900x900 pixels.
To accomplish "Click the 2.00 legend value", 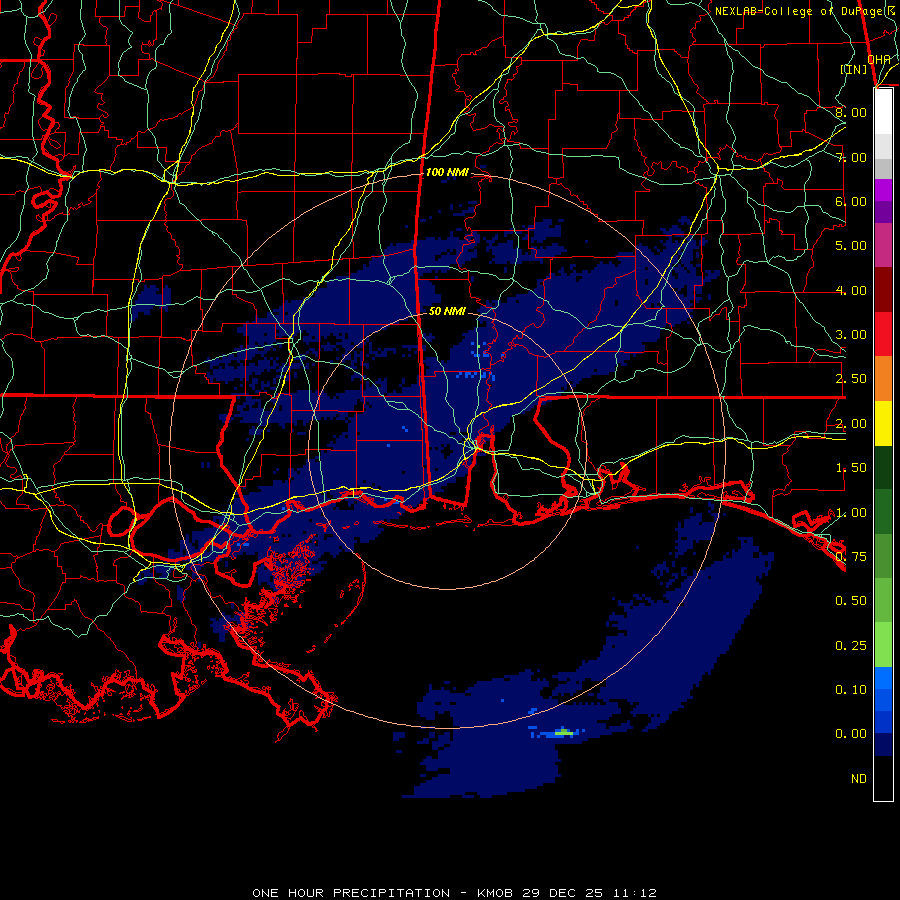I will point(851,424).
